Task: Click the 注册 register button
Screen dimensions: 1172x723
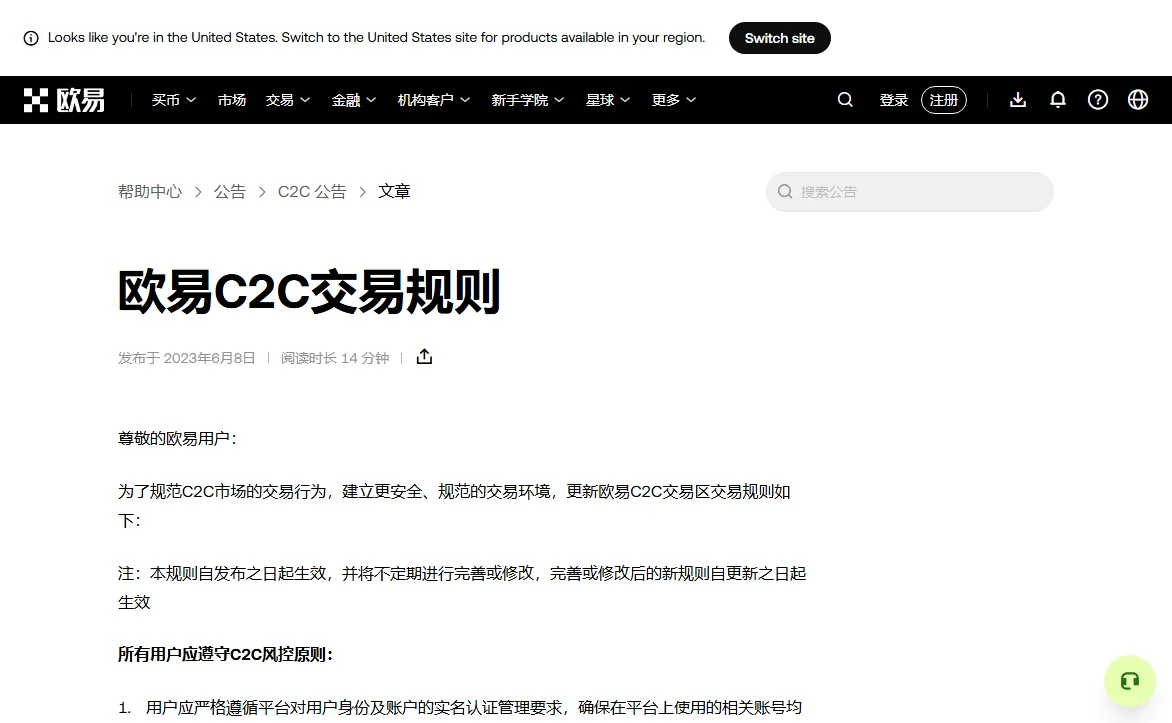Action: pyautogui.click(x=943, y=99)
